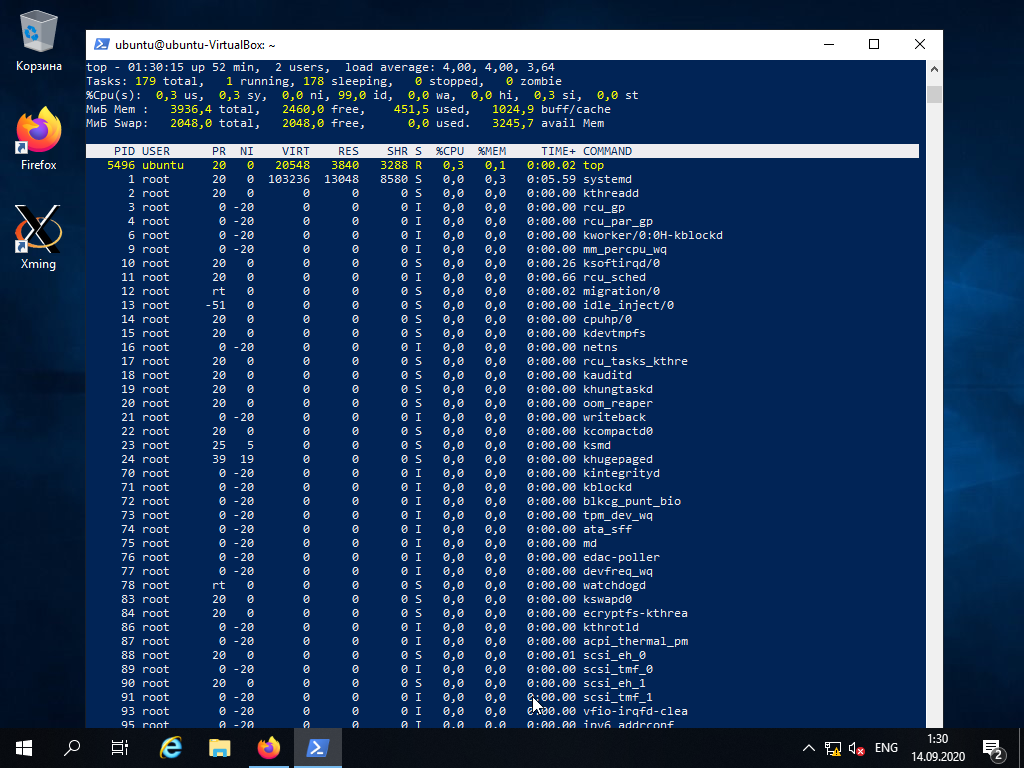Open File Explorer from the taskbar
Viewport: 1024px width, 768px height.
(220, 747)
